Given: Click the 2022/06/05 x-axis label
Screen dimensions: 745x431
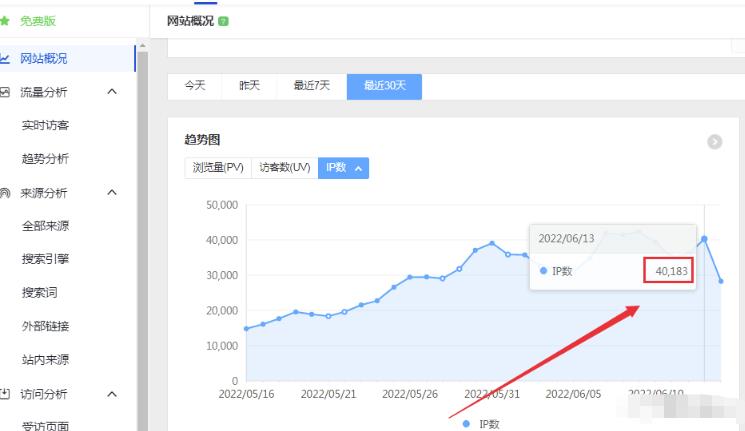Looking at the screenshot, I should tap(573, 394).
